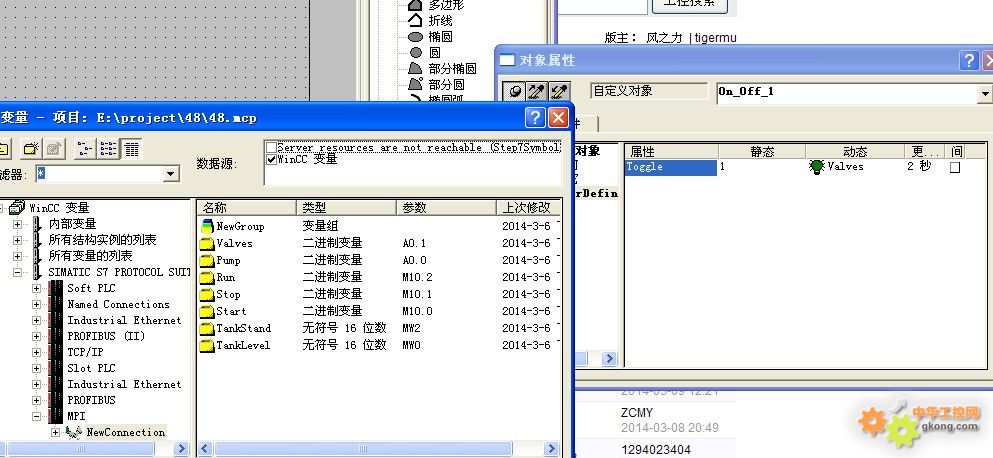The width and height of the screenshot is (993, 458).
Task: Uncheck the WinCC 变量 data source
Action: point(272,159)
